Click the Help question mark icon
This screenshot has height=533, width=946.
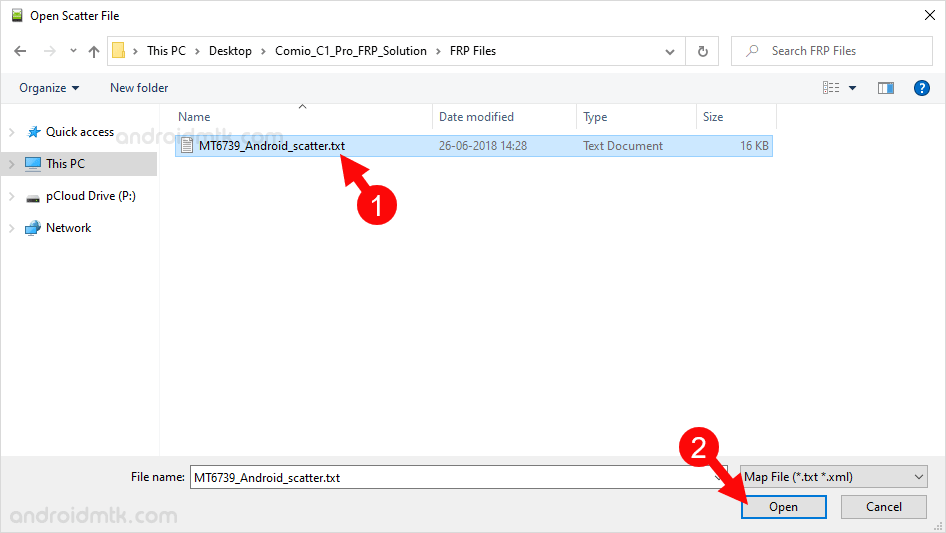(x=922, y=88)
